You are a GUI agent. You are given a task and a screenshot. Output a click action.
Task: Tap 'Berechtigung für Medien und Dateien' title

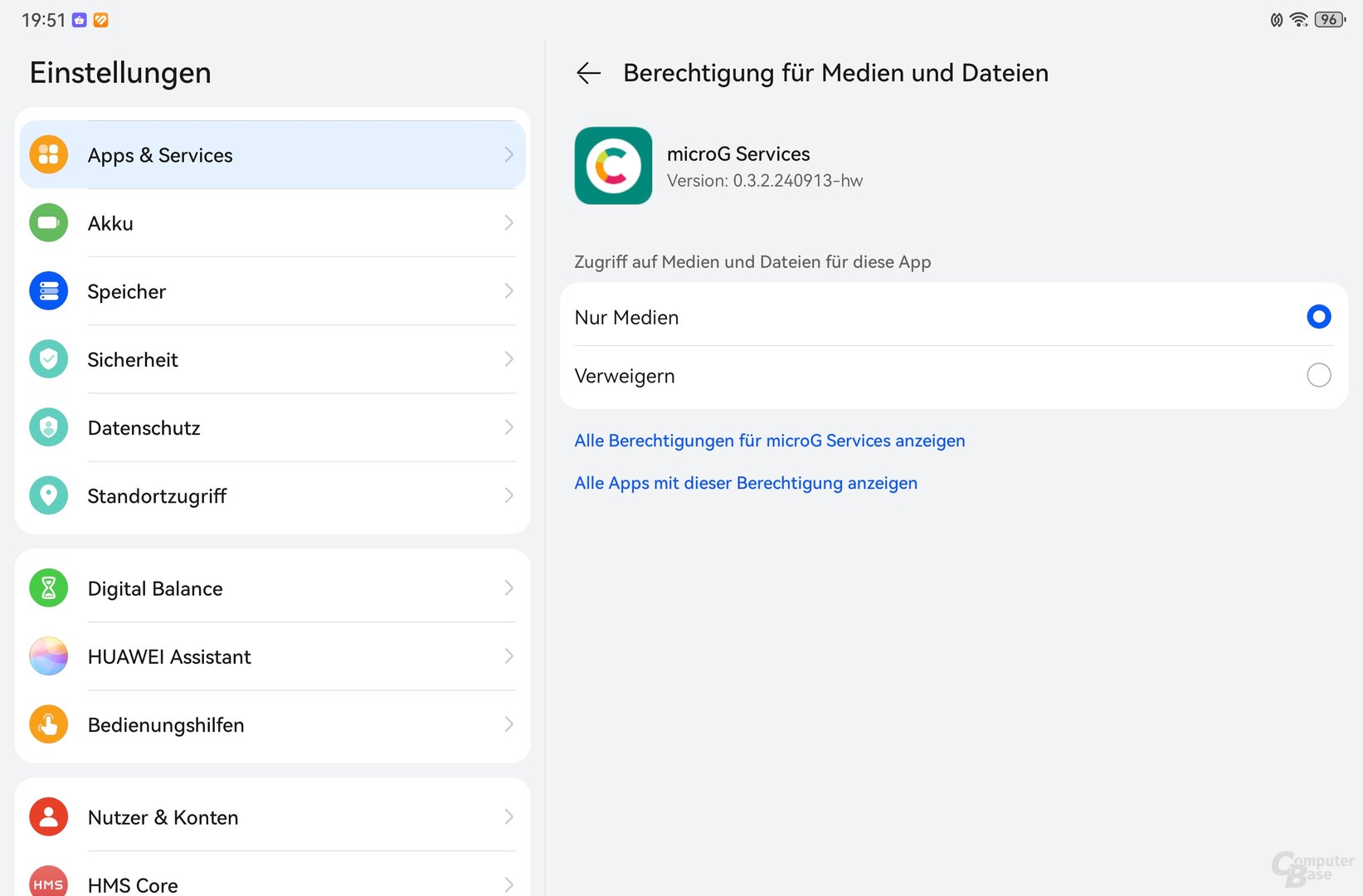[x=835, y=73]
